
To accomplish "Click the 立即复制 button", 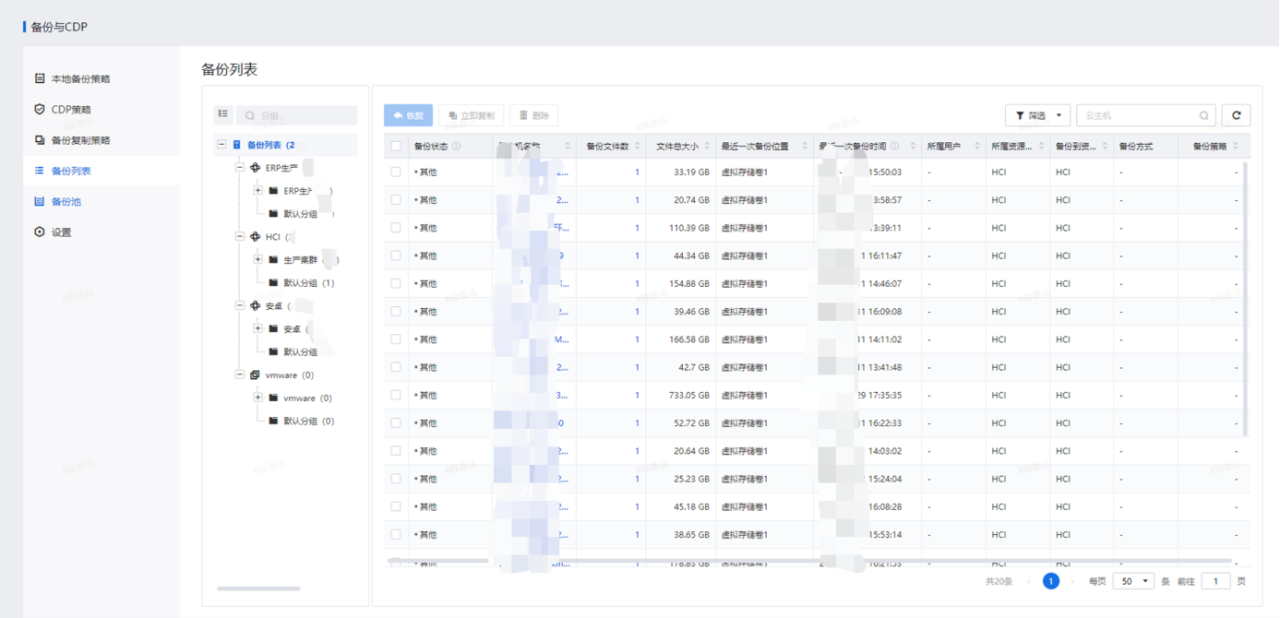I will tap(470, 116).
